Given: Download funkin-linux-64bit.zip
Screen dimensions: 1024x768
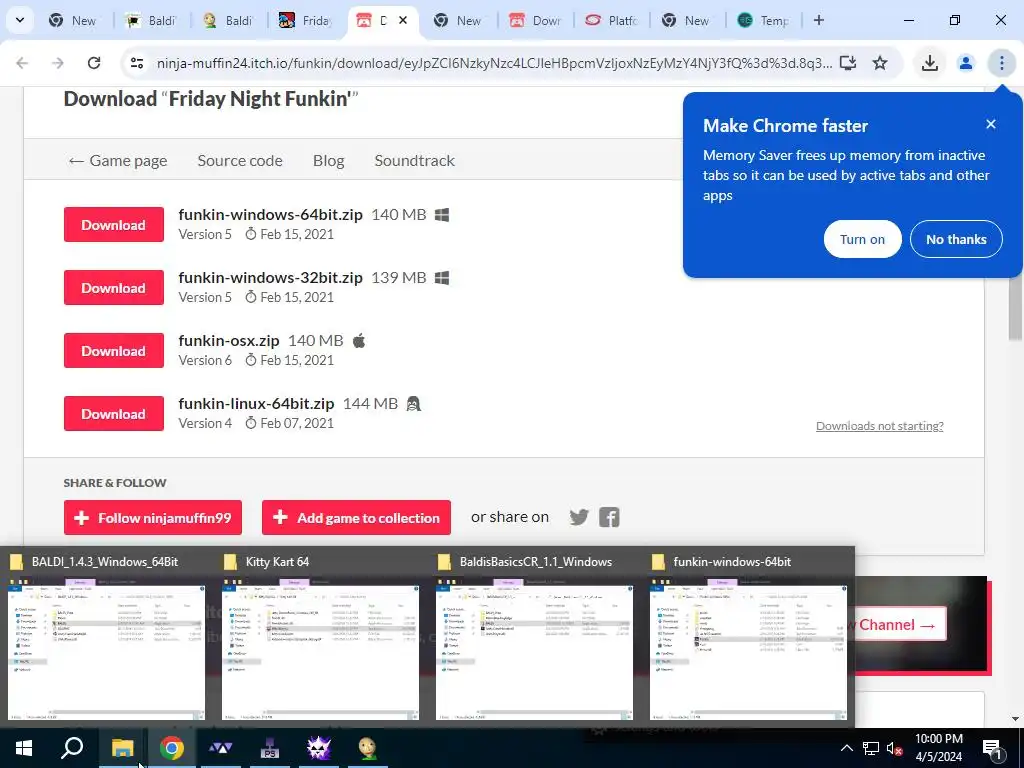Looking at the screenshot, I should pos(114,413).
